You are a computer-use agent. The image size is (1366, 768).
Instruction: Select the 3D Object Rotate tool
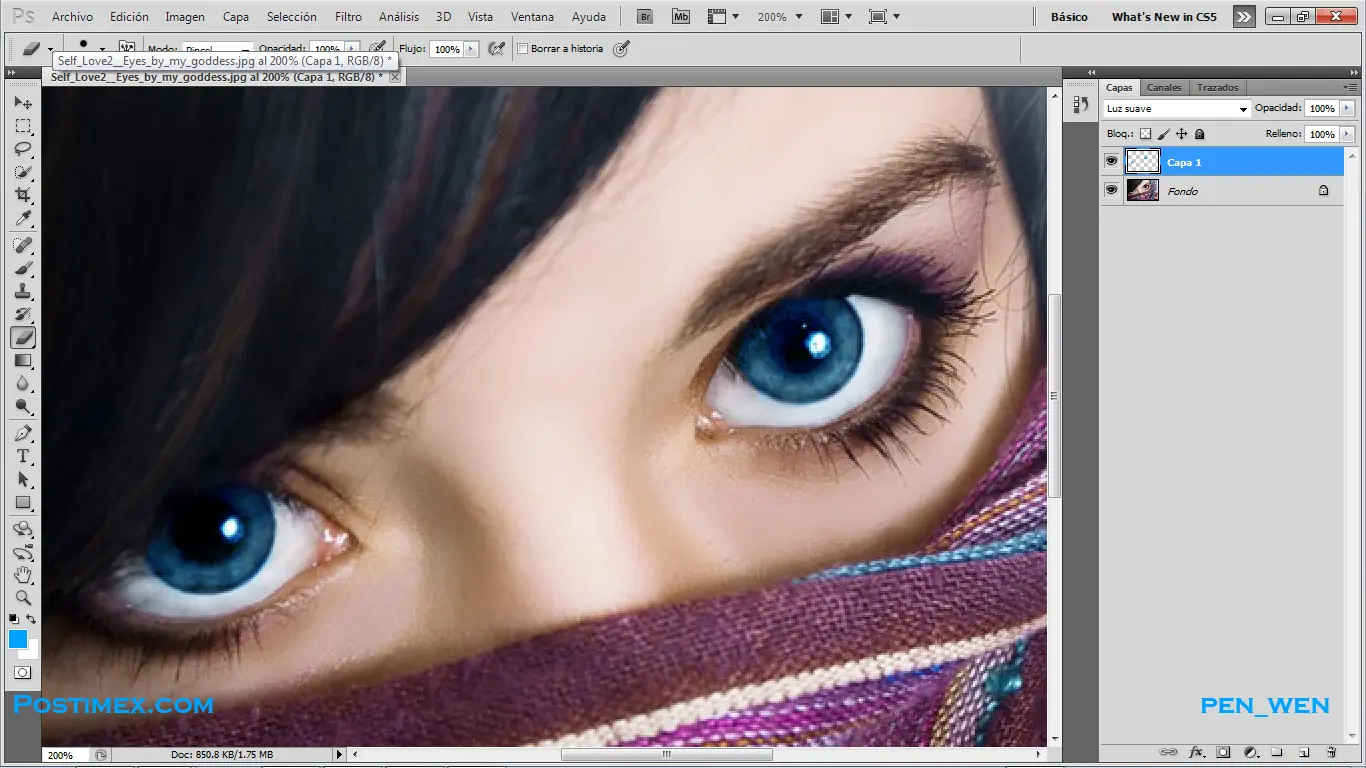tap(23, 530)
